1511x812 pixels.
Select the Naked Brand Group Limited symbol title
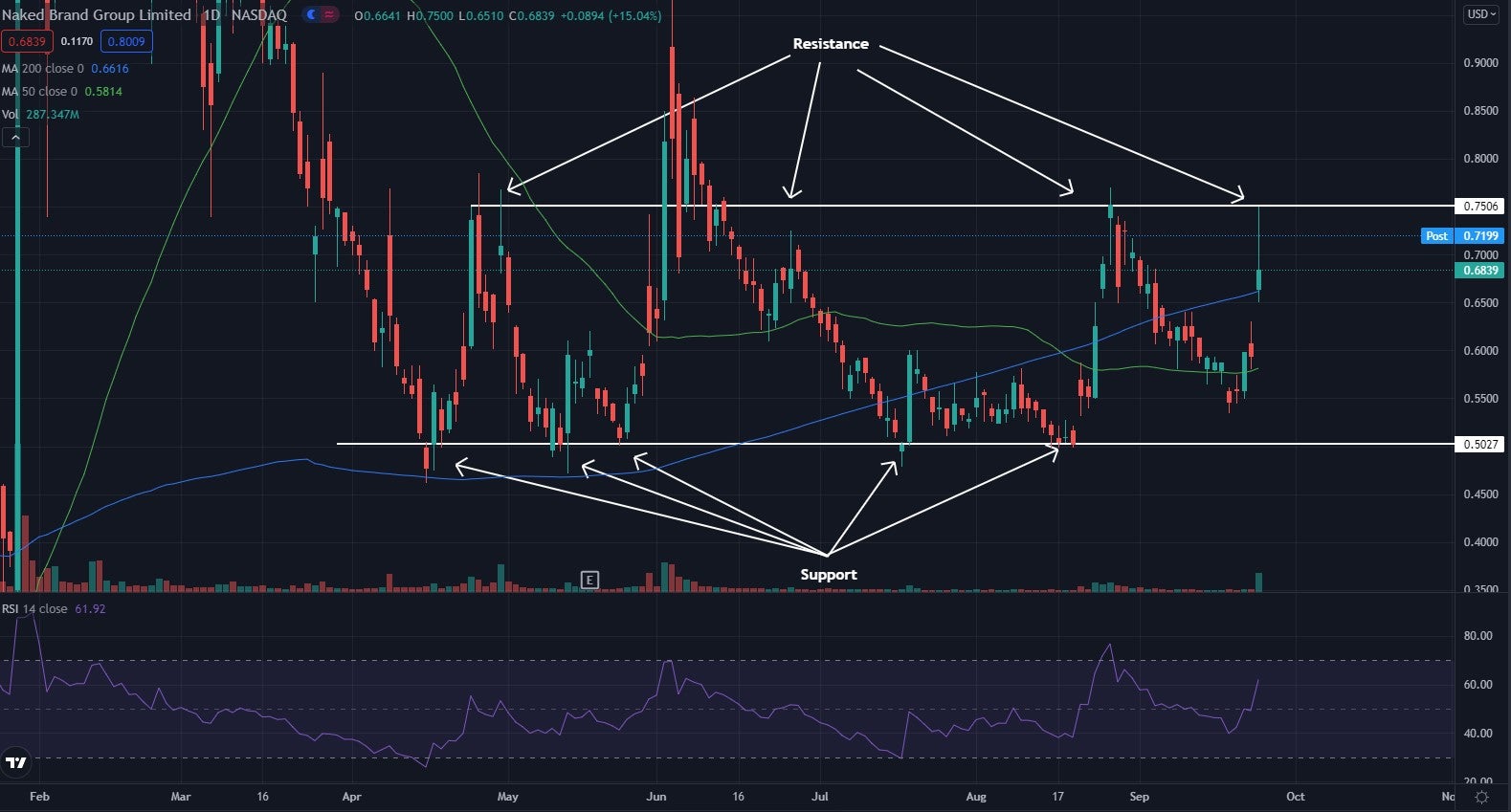click(97, 15)
